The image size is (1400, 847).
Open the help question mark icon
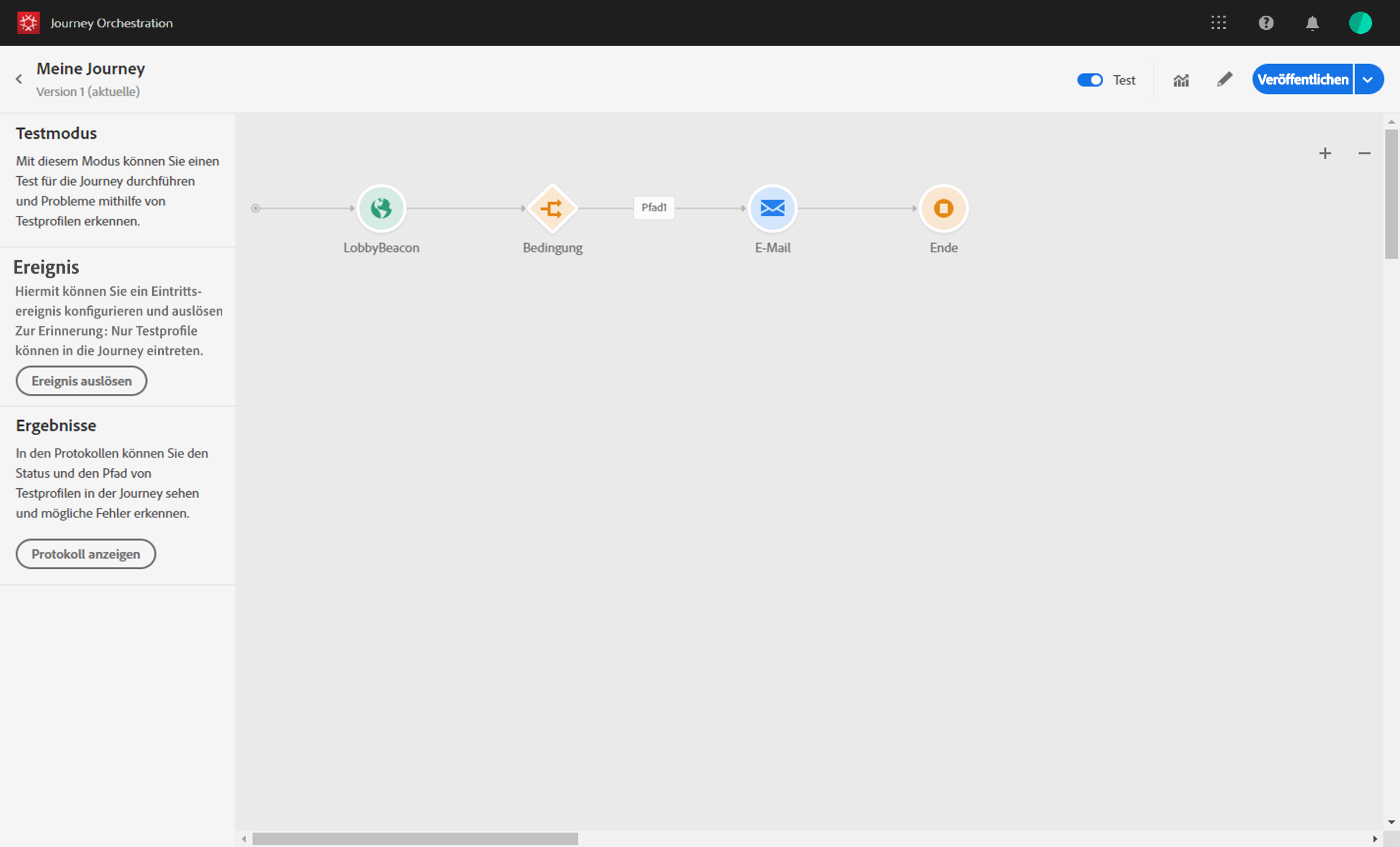1265,23
